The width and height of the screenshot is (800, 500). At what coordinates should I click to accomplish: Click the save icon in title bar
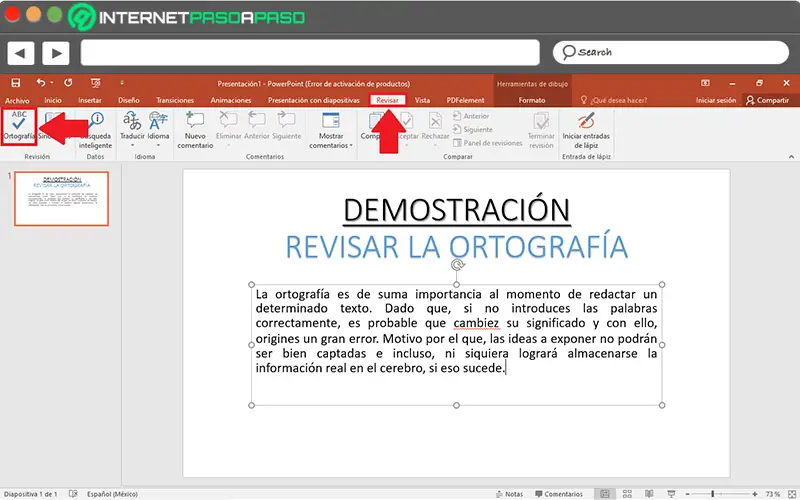point(18,83)
